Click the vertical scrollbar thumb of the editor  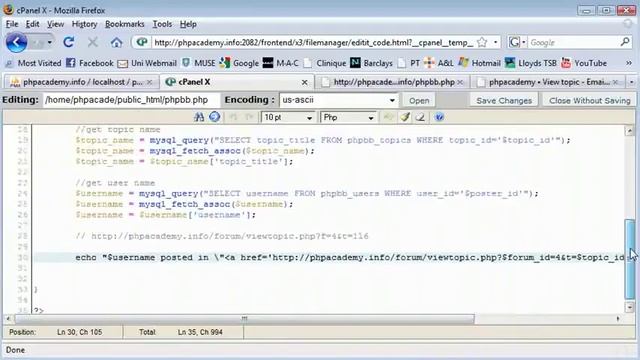(630, 259)
